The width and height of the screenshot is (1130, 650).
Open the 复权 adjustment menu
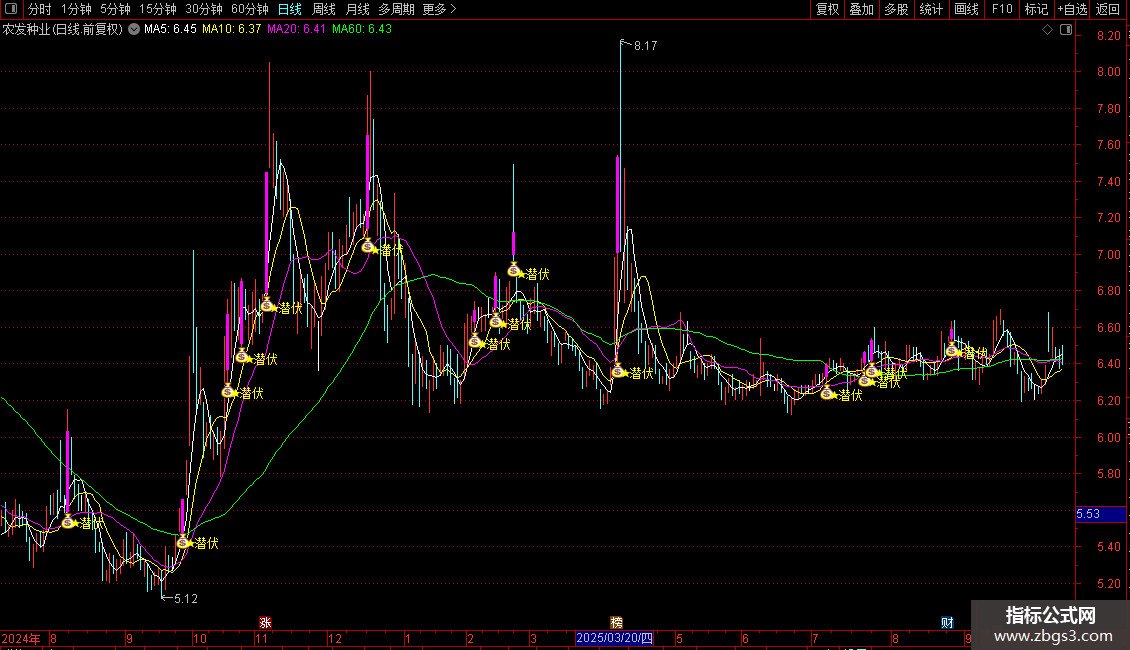(x=827, y=9)
